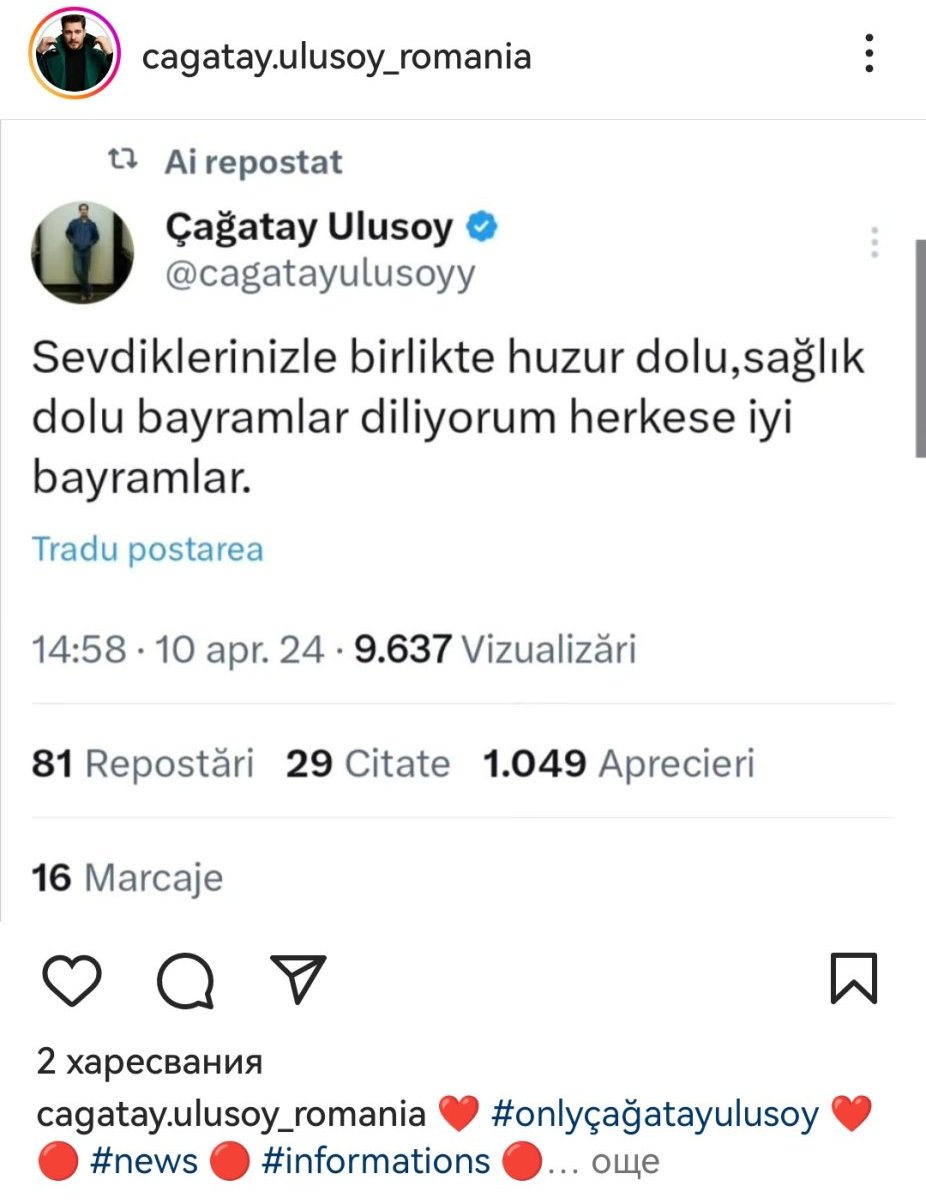926x1202 pixels.
Task: Click the blue verified badge
Action: tap(482, 229)
